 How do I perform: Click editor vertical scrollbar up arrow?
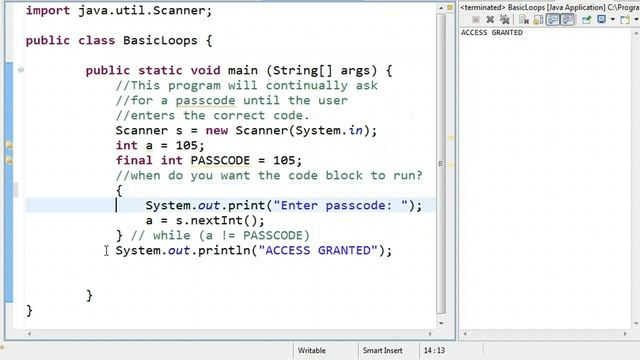[441, 8]
